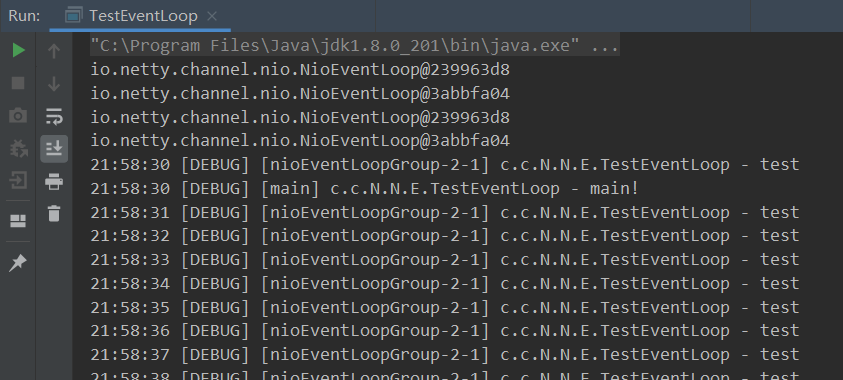Print the console output
This screenshot has height=380, width=843.
pos(54,181)
